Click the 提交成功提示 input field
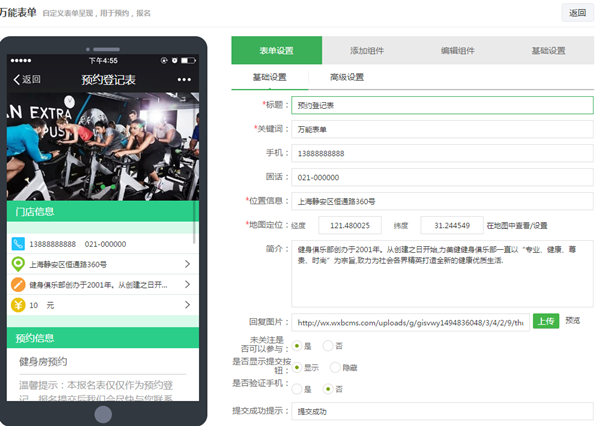Image resolution: width=600 pixels, height=426 pixels. tap(442, 411)
